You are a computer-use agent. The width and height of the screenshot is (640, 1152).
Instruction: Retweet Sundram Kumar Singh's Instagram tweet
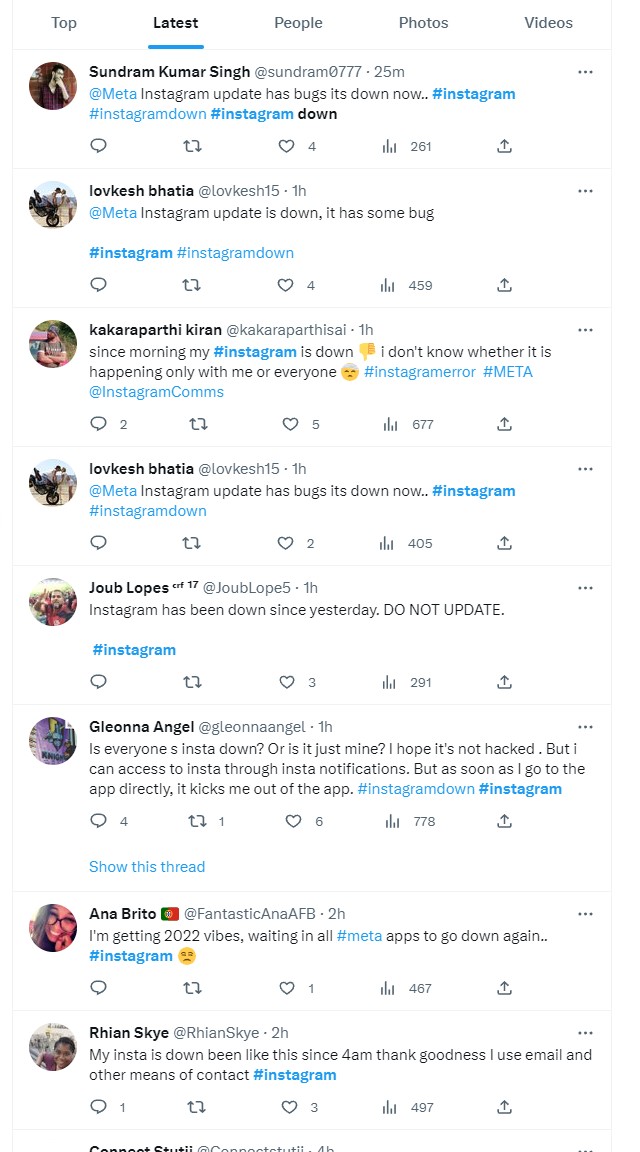tap(192, 146)
